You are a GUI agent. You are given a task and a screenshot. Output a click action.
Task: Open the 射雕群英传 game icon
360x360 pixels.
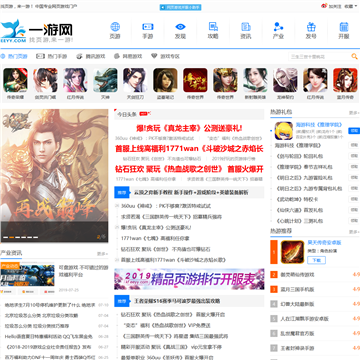coord(255,80)
